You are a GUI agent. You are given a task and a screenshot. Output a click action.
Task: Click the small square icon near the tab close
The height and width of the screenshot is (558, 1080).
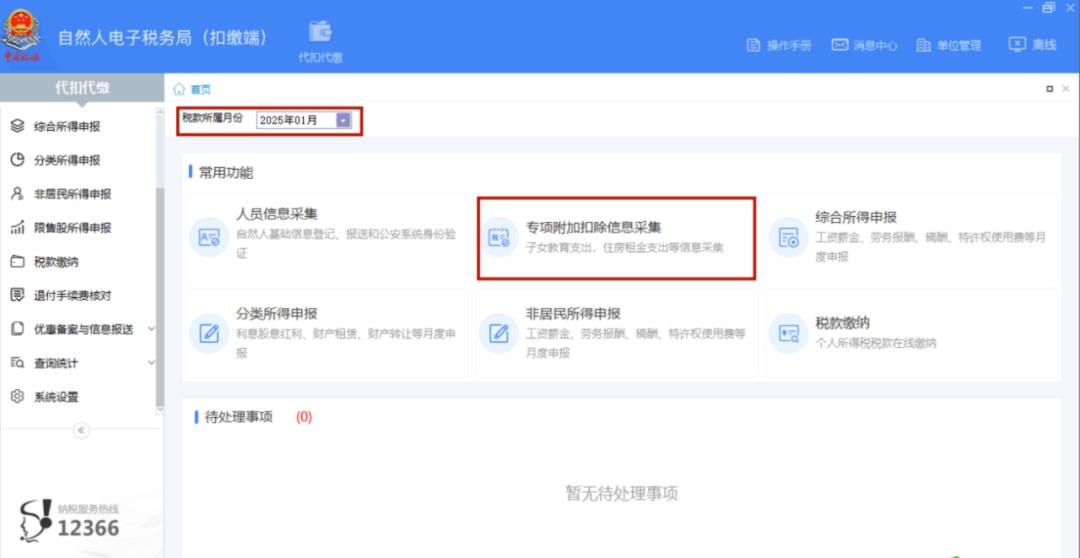[1050, 89]
